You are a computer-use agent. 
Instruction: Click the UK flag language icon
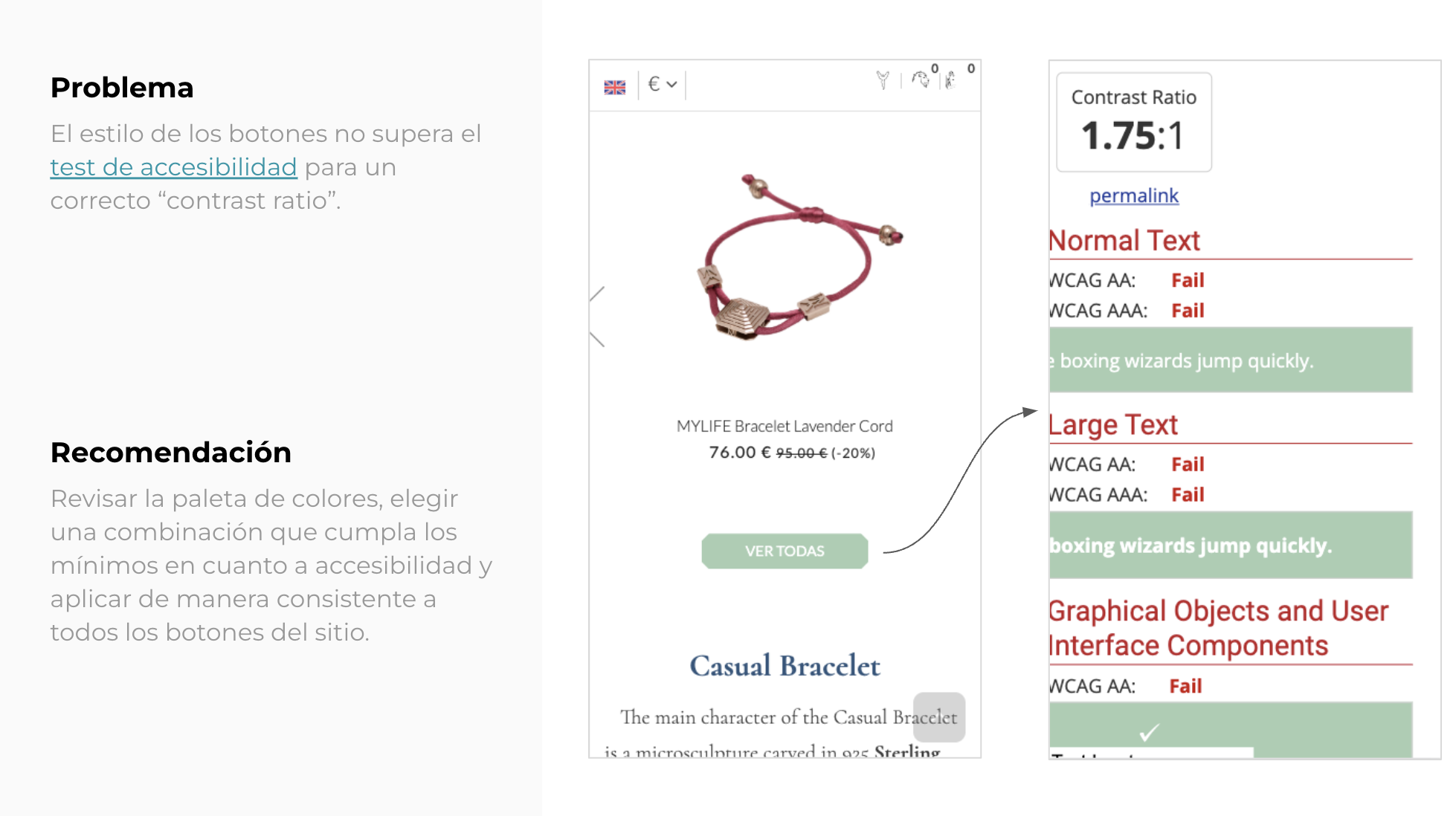[615, 88]
